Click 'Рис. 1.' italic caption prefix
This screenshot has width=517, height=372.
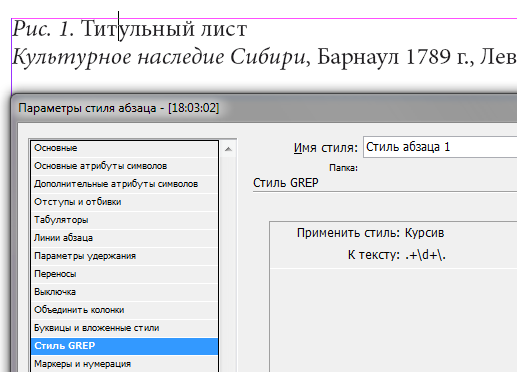pyautogui.click(x=43, y=29)
